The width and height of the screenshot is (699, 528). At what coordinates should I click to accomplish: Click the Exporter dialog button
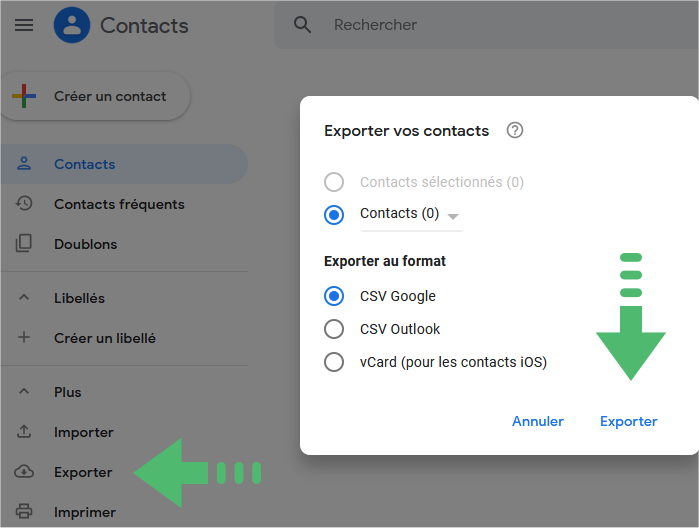tap(629, 421)
